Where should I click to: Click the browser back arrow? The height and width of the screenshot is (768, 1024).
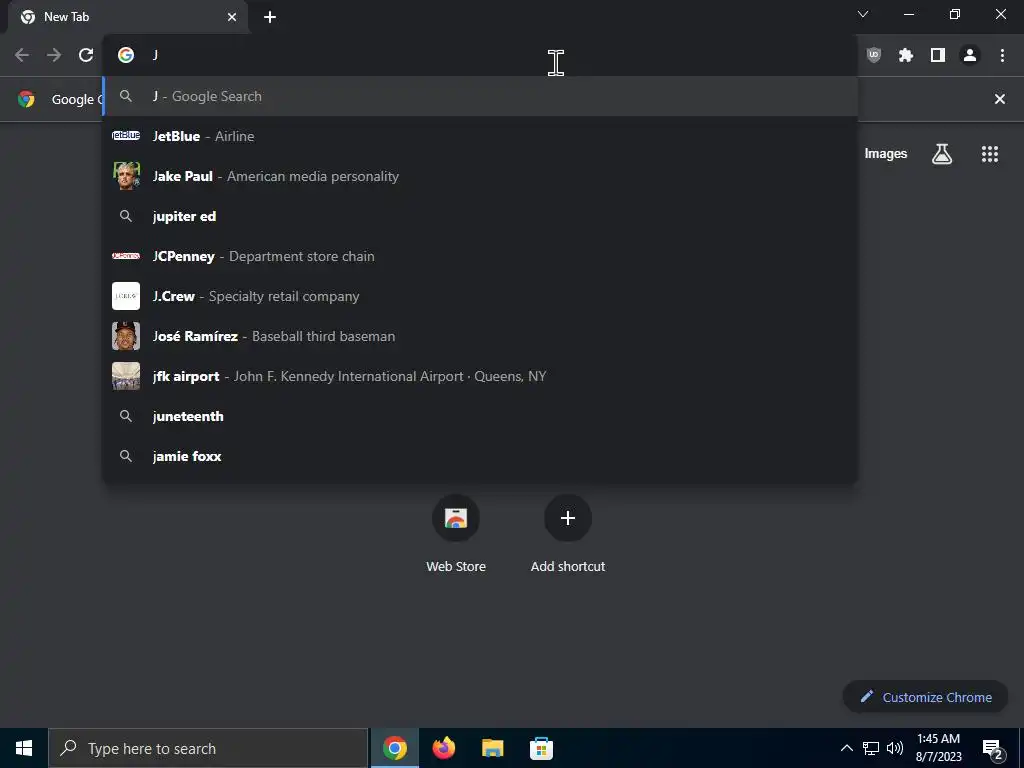coord(22,55)
